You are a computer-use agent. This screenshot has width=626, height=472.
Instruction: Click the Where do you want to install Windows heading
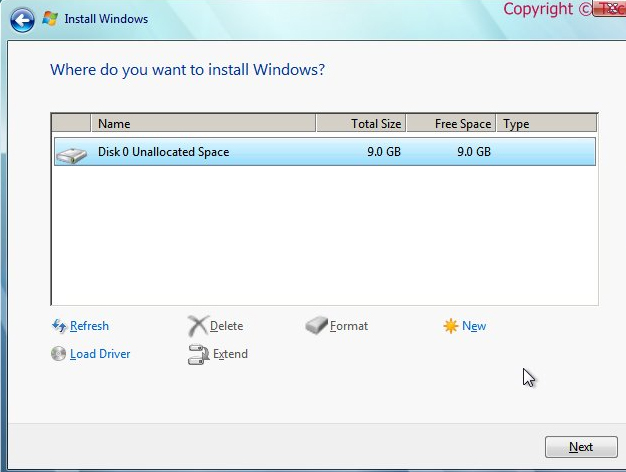click(x=188, y=70)
